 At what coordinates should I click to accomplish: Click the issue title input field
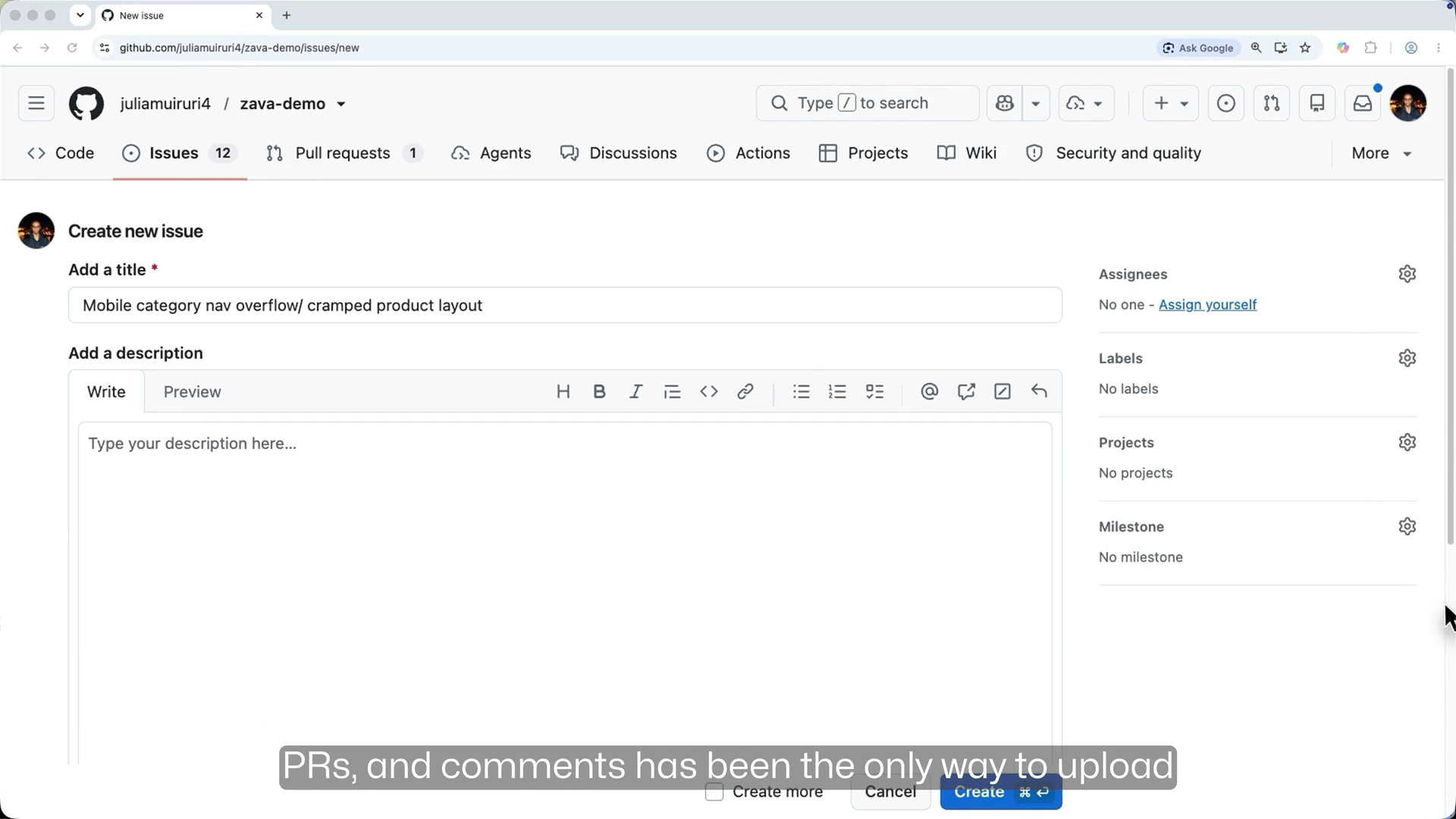pos(565,305)
